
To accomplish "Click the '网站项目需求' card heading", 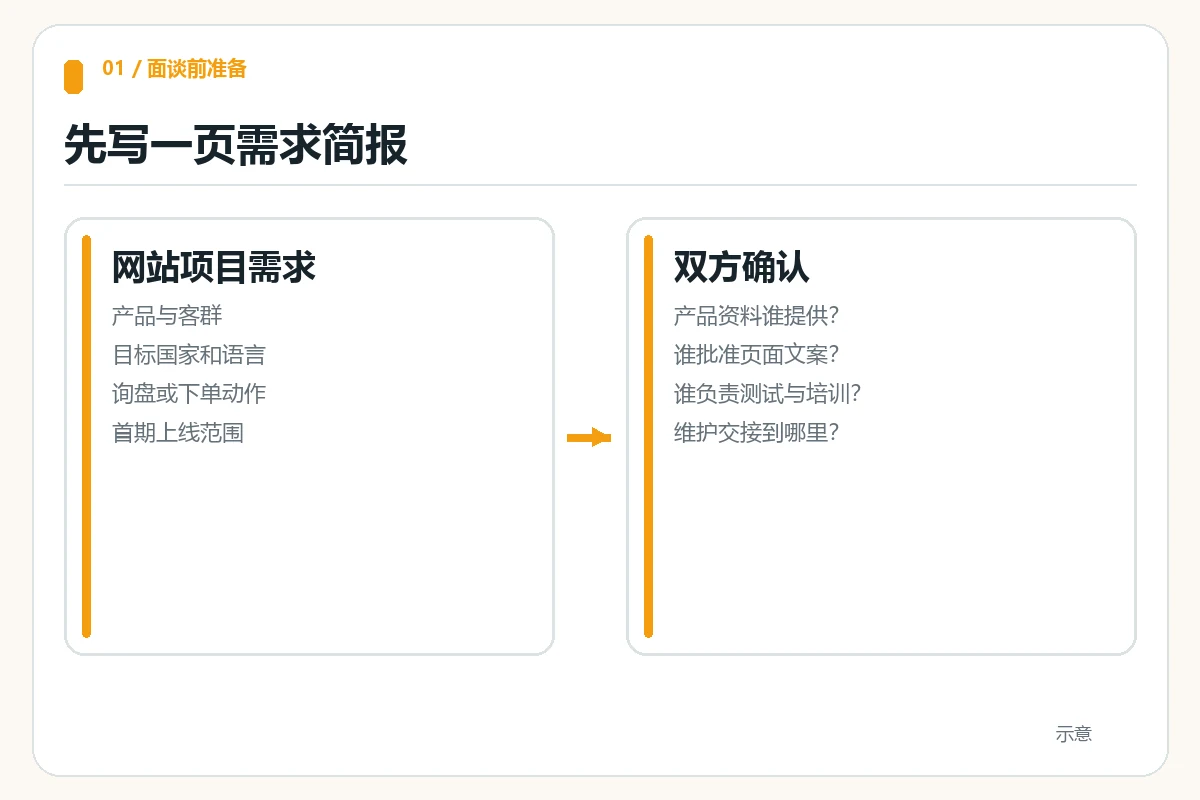I will (x=214, y=267).
